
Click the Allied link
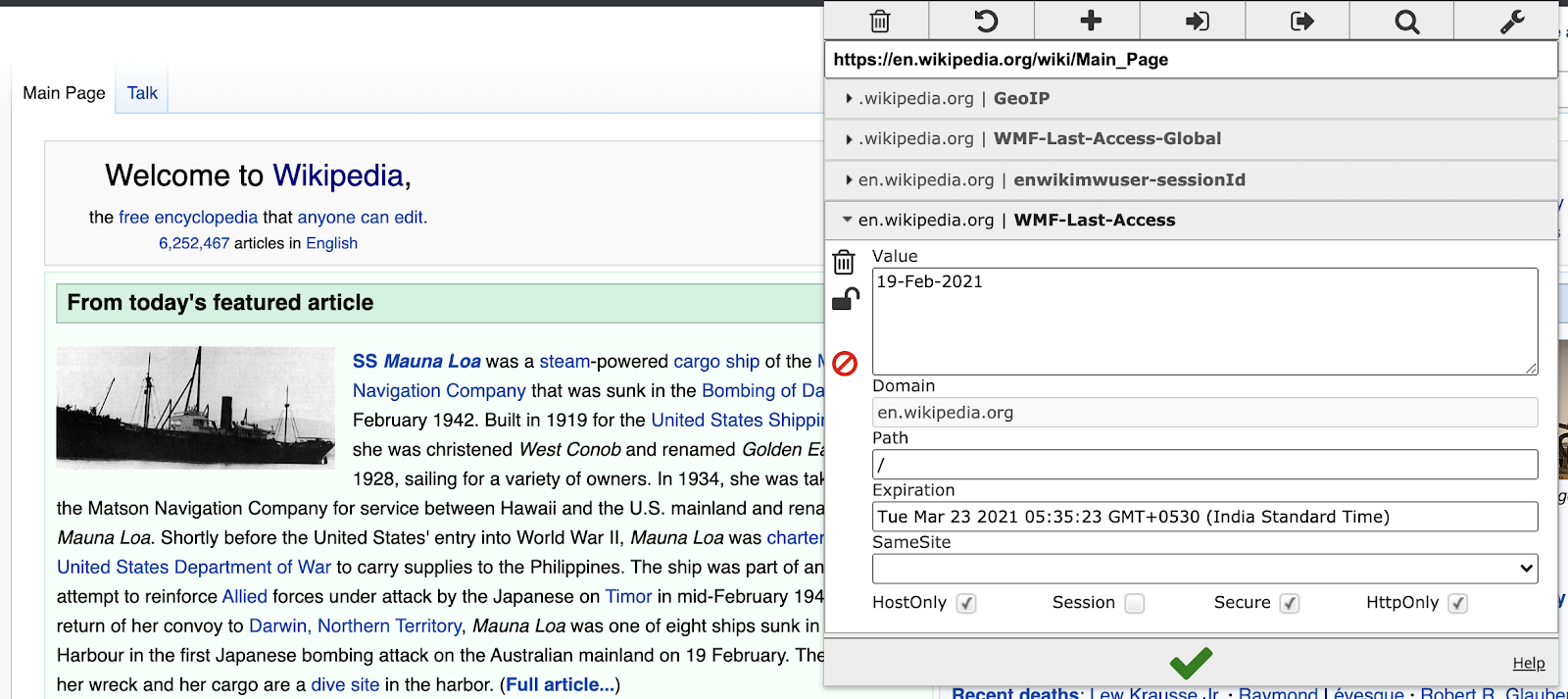(244, 597)
